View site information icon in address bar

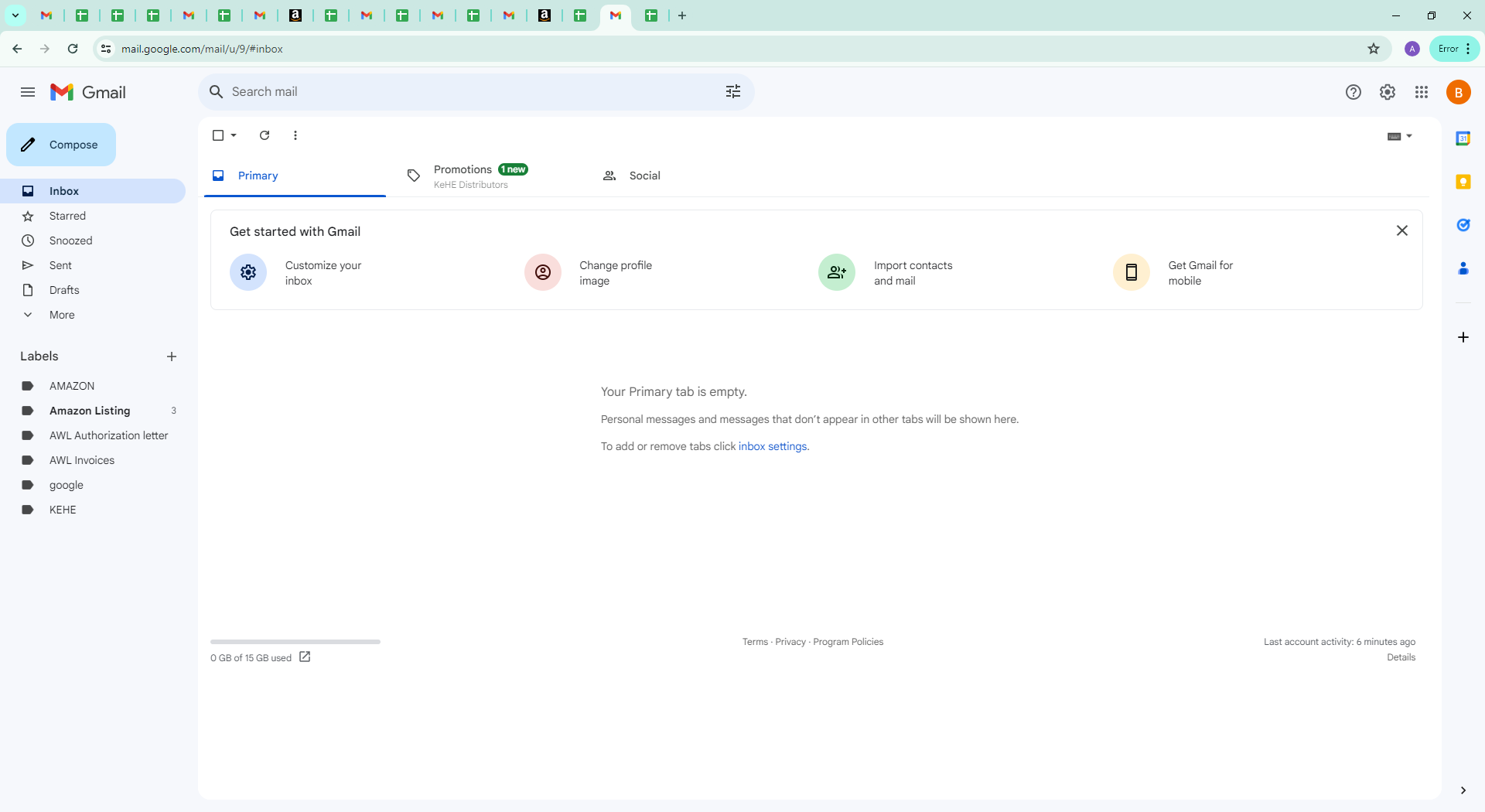point(106,49)
